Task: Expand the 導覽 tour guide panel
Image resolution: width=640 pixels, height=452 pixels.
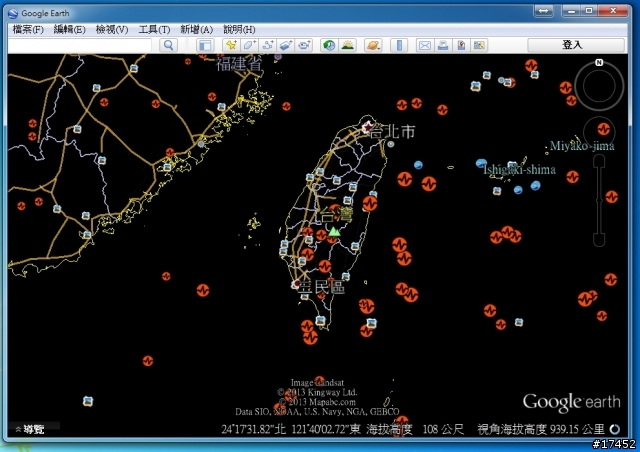Action: pos(29,429)
